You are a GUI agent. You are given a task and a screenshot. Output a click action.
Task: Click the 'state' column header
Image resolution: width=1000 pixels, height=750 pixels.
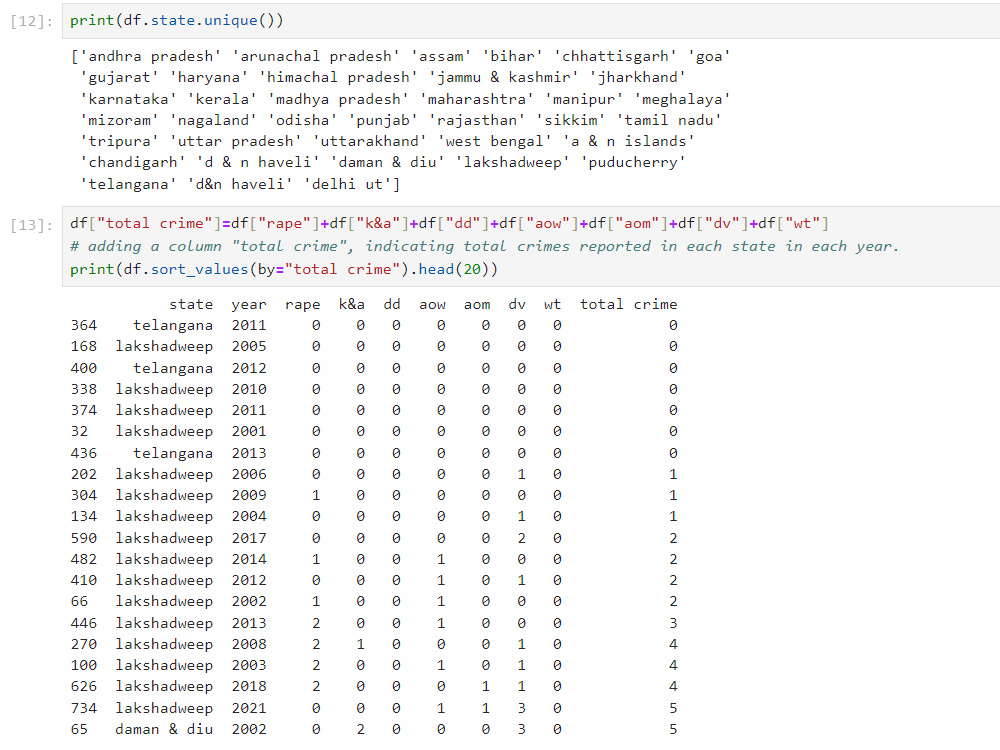191,304
